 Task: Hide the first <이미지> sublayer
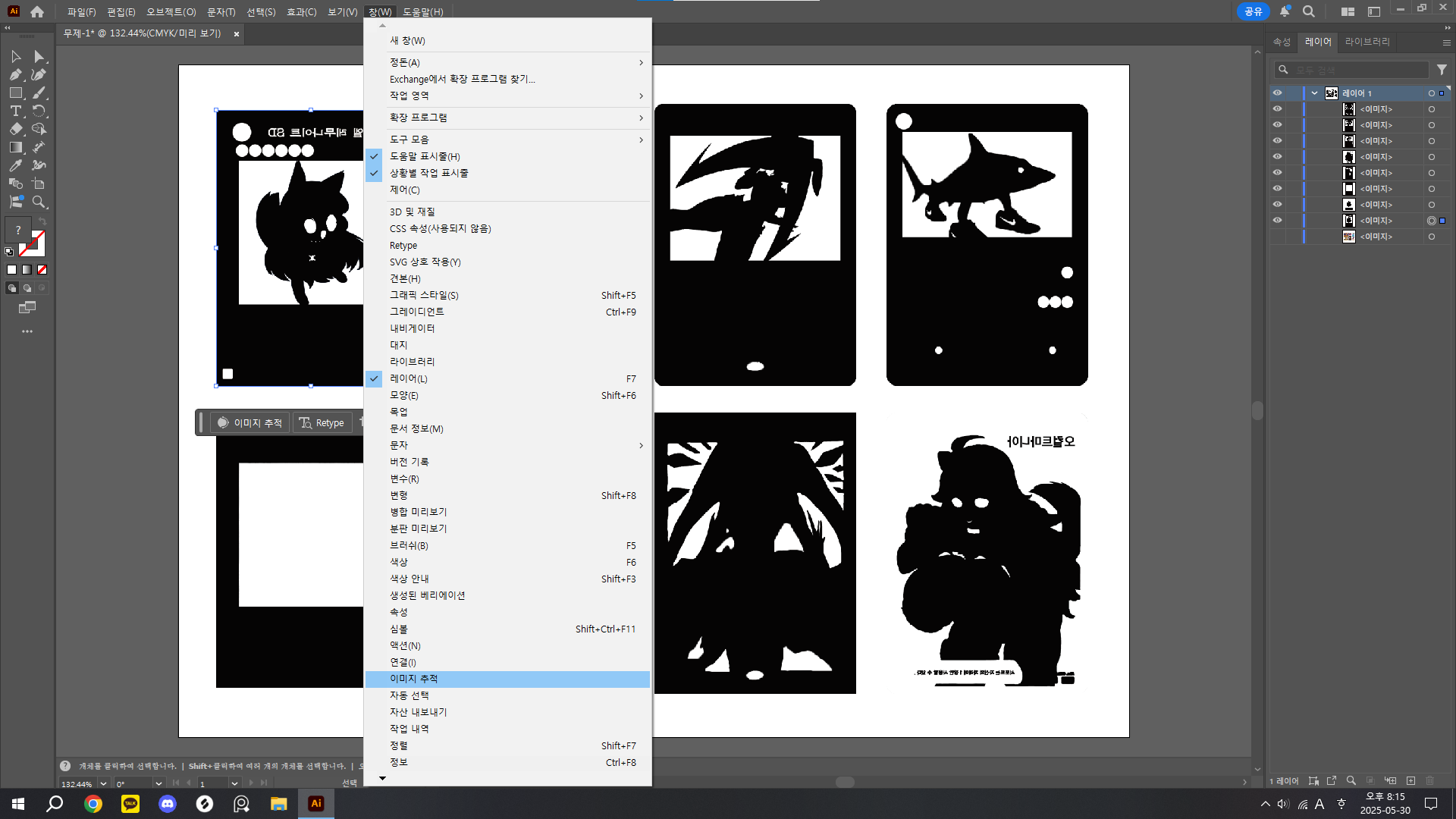(x=1277, y=109)
